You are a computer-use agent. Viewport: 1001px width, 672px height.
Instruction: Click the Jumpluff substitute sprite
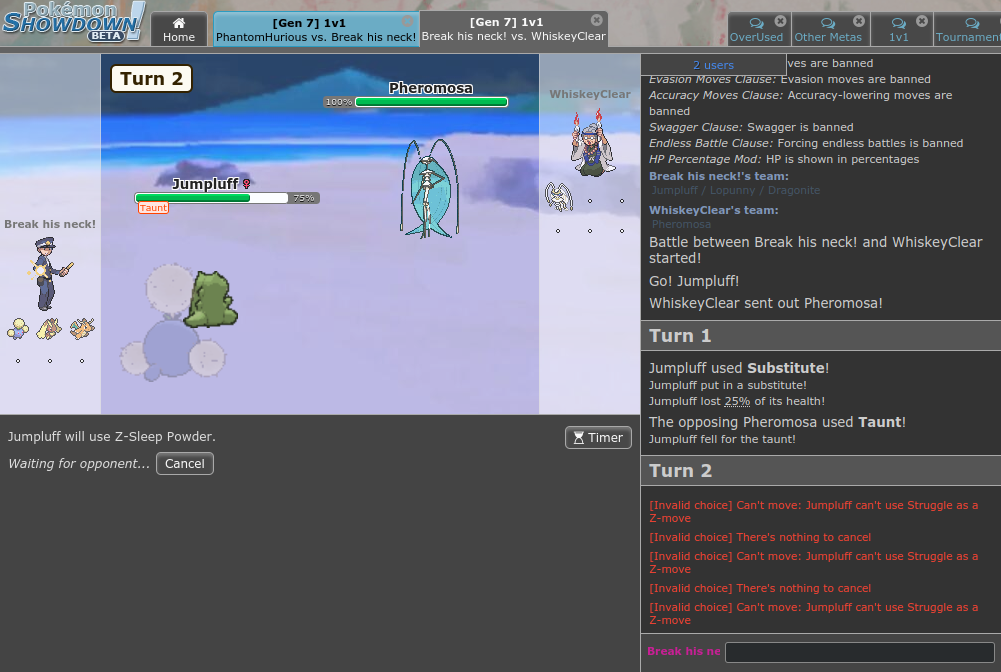click(211, 299)
